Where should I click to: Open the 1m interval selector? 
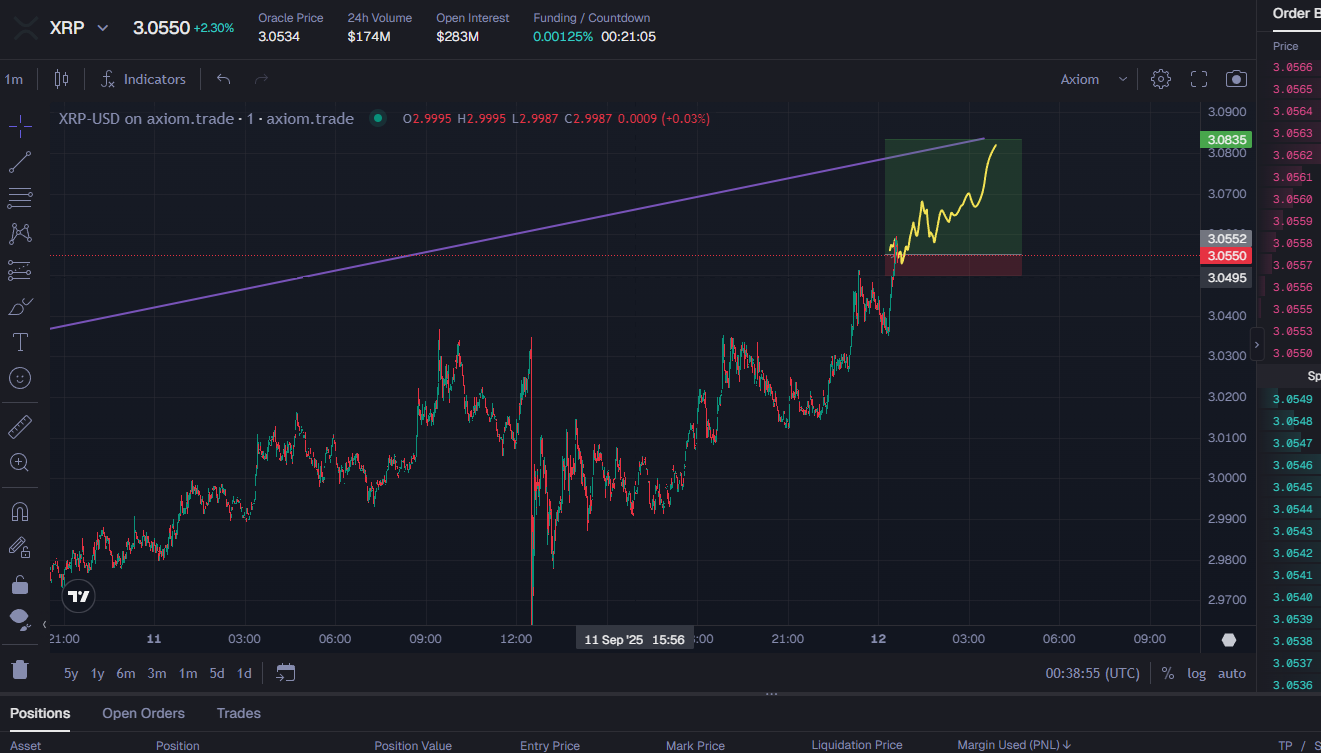click(14, 79)
